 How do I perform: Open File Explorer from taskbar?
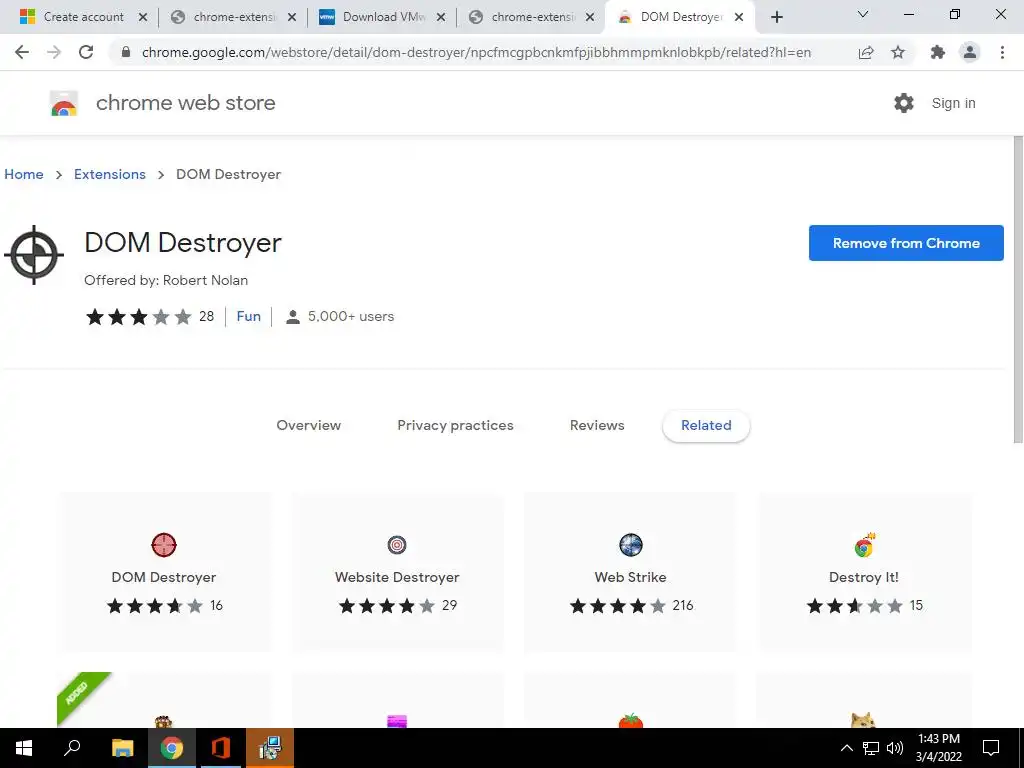pyautogui.click(x=122, y=748)
